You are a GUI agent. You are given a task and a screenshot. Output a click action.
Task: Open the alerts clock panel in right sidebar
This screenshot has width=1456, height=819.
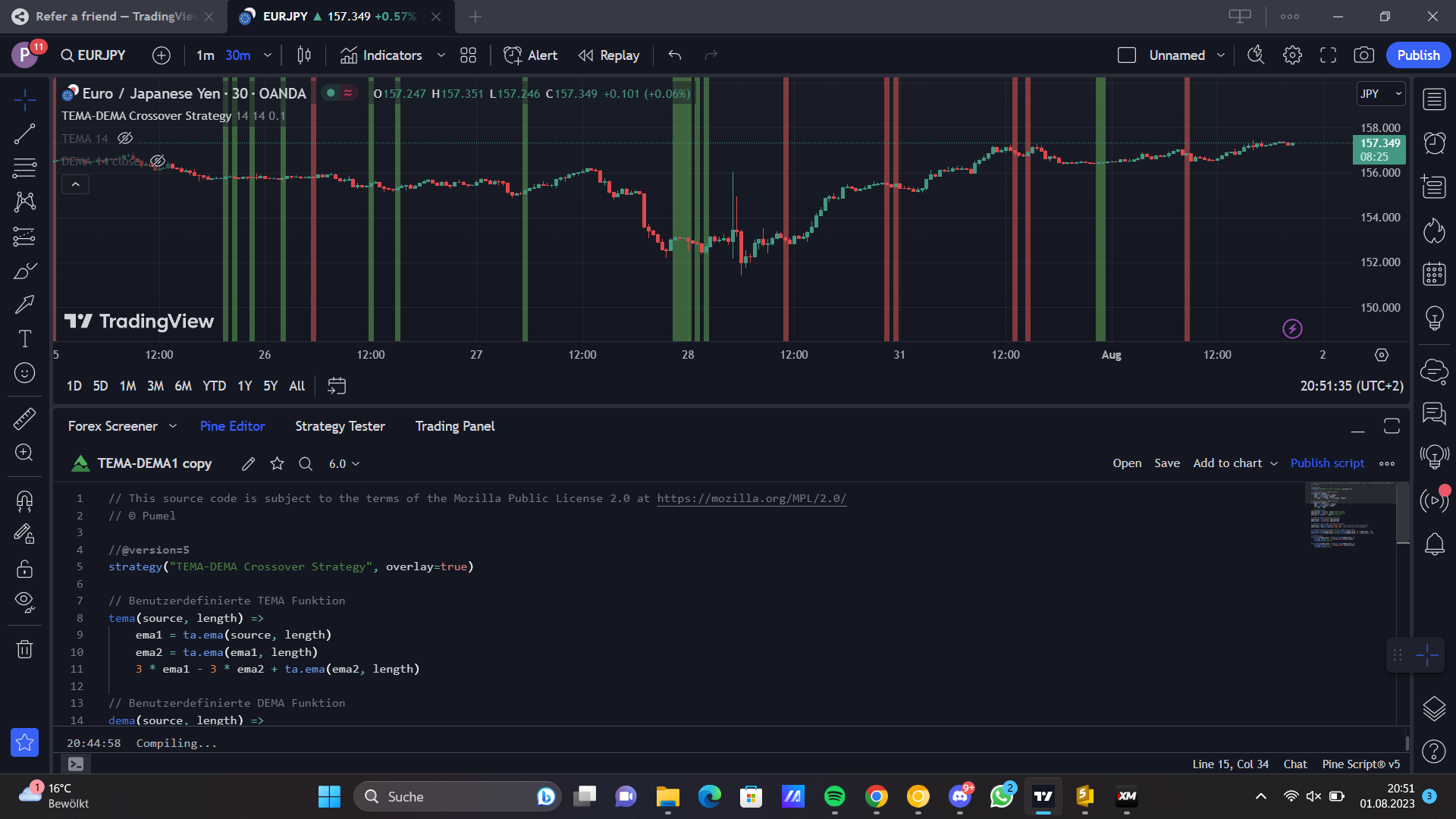click(x=1433, y=143)
